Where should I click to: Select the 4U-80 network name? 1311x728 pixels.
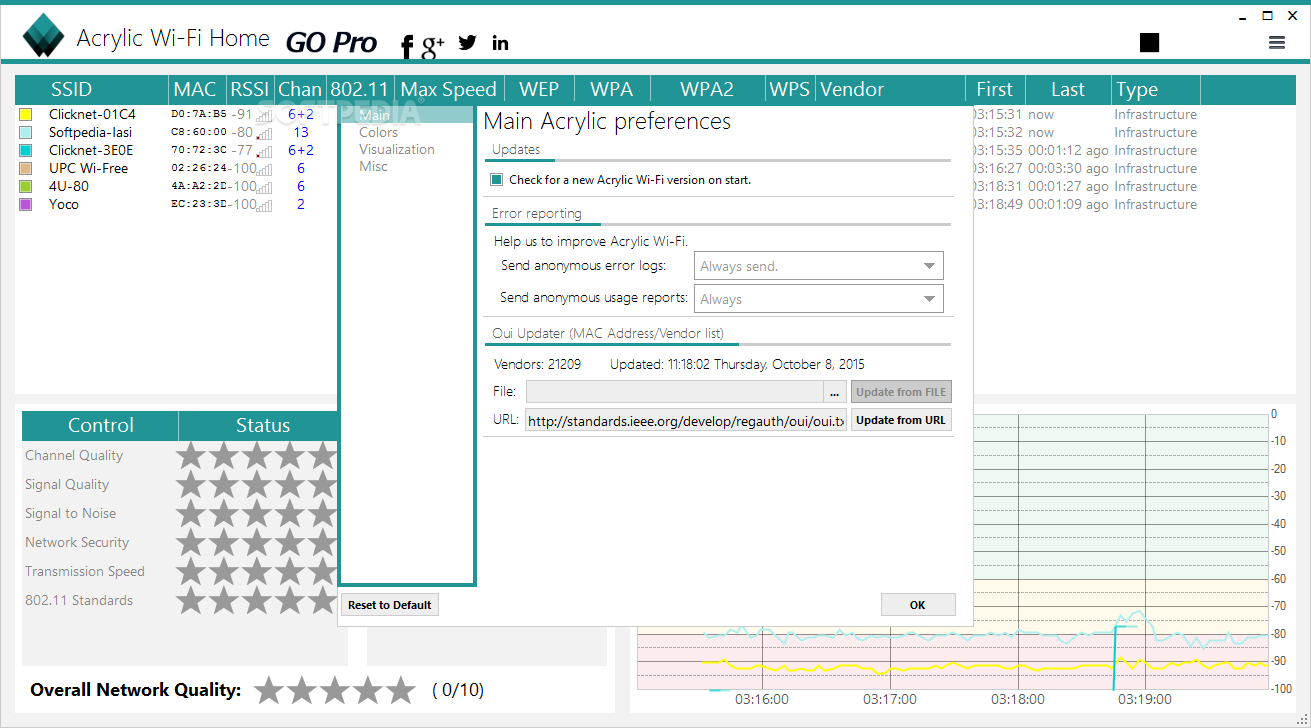click(x=69, y=187)
